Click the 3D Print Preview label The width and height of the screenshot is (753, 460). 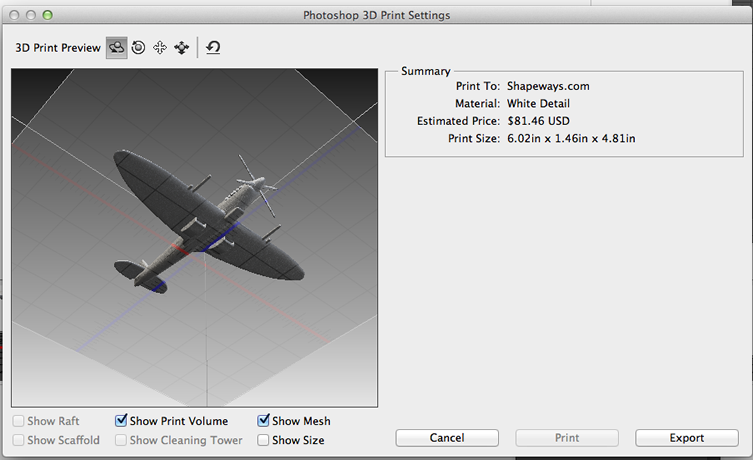58,48
